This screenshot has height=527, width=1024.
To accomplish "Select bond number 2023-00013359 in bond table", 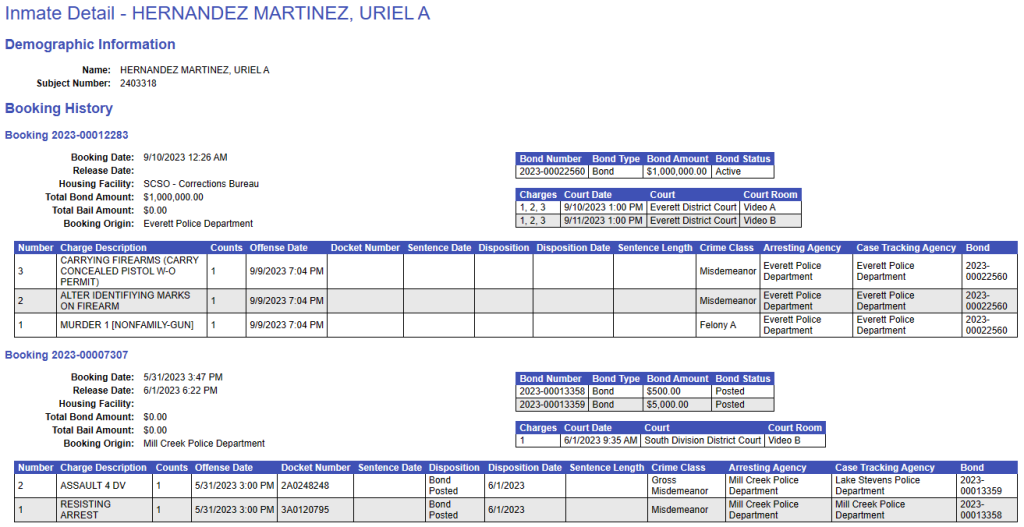I will click(552, 404).
